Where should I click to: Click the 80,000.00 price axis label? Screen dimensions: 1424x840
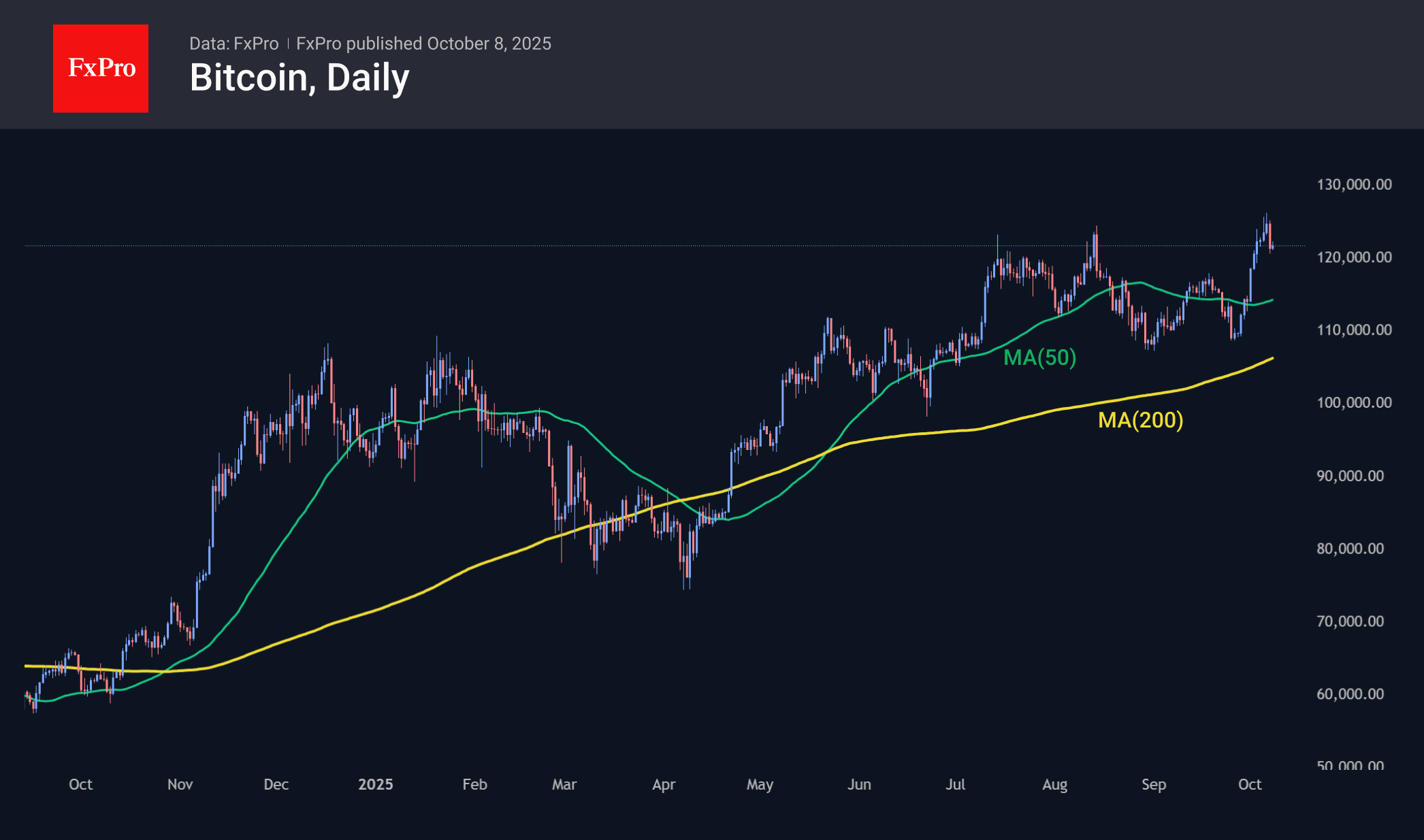1350,549
